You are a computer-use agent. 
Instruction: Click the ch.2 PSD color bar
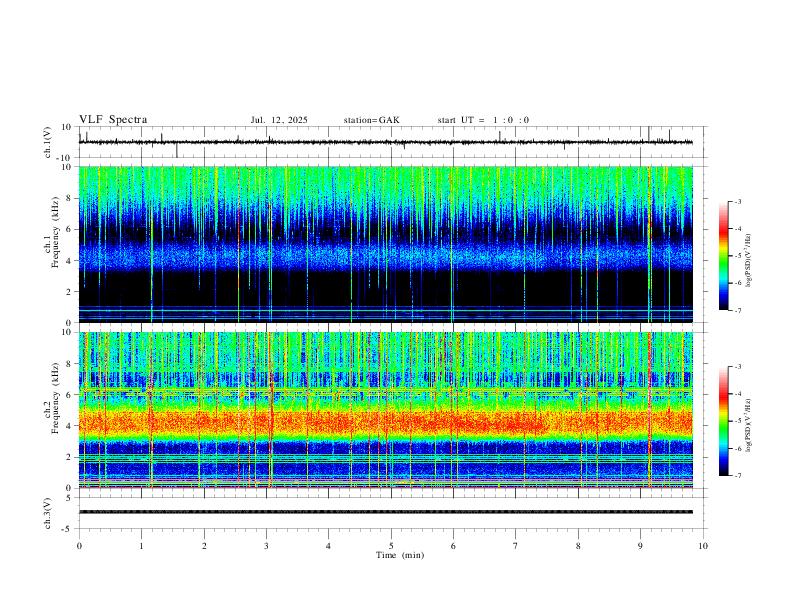(724, 421)
